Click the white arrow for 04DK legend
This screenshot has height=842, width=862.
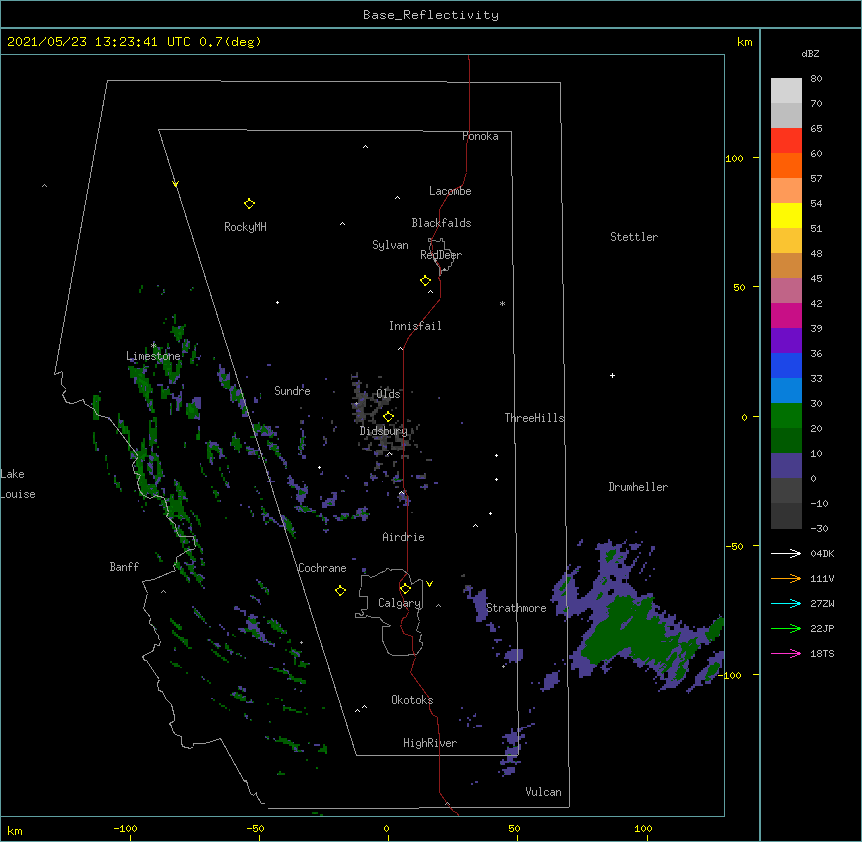pyautogui.click(x=786, y=553)
